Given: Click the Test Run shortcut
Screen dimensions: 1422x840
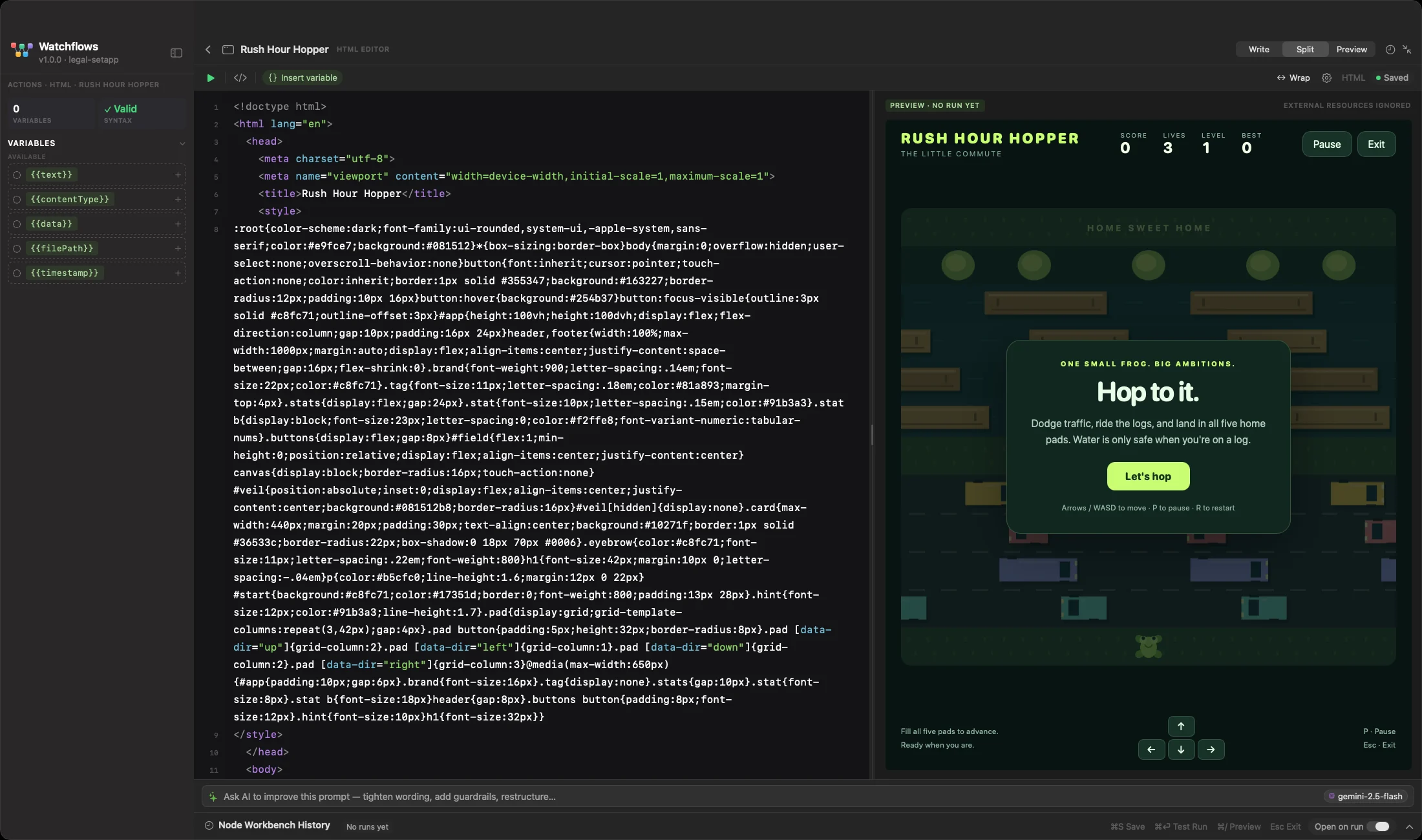Looking at the screenshot, I should 1181,826.
